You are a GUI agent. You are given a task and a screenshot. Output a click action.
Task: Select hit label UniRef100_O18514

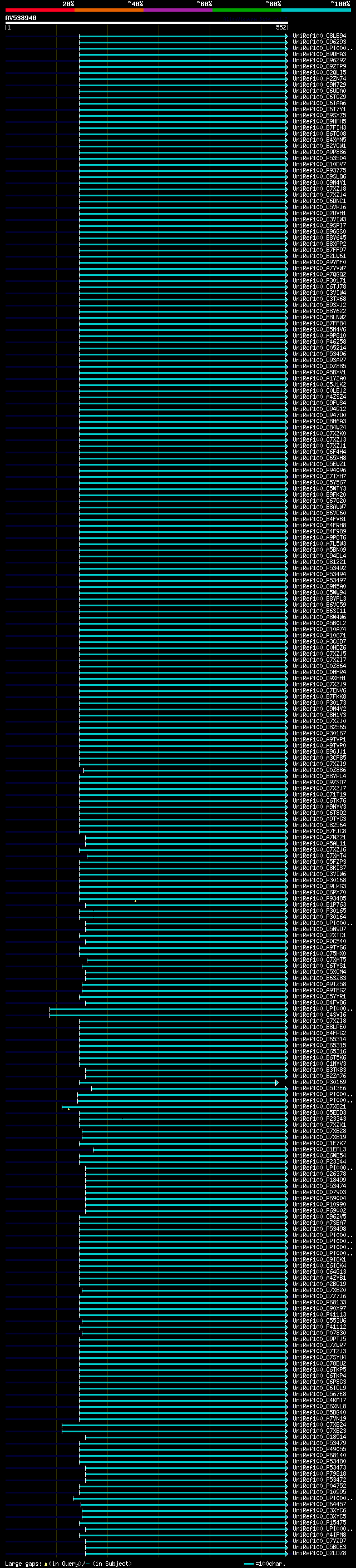pyautogui.click(x=319, y=1437)
